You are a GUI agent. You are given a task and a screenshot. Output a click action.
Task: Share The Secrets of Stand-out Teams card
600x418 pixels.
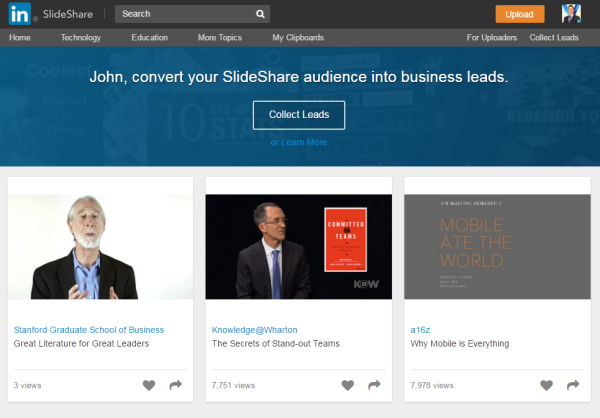pos(374,385)
